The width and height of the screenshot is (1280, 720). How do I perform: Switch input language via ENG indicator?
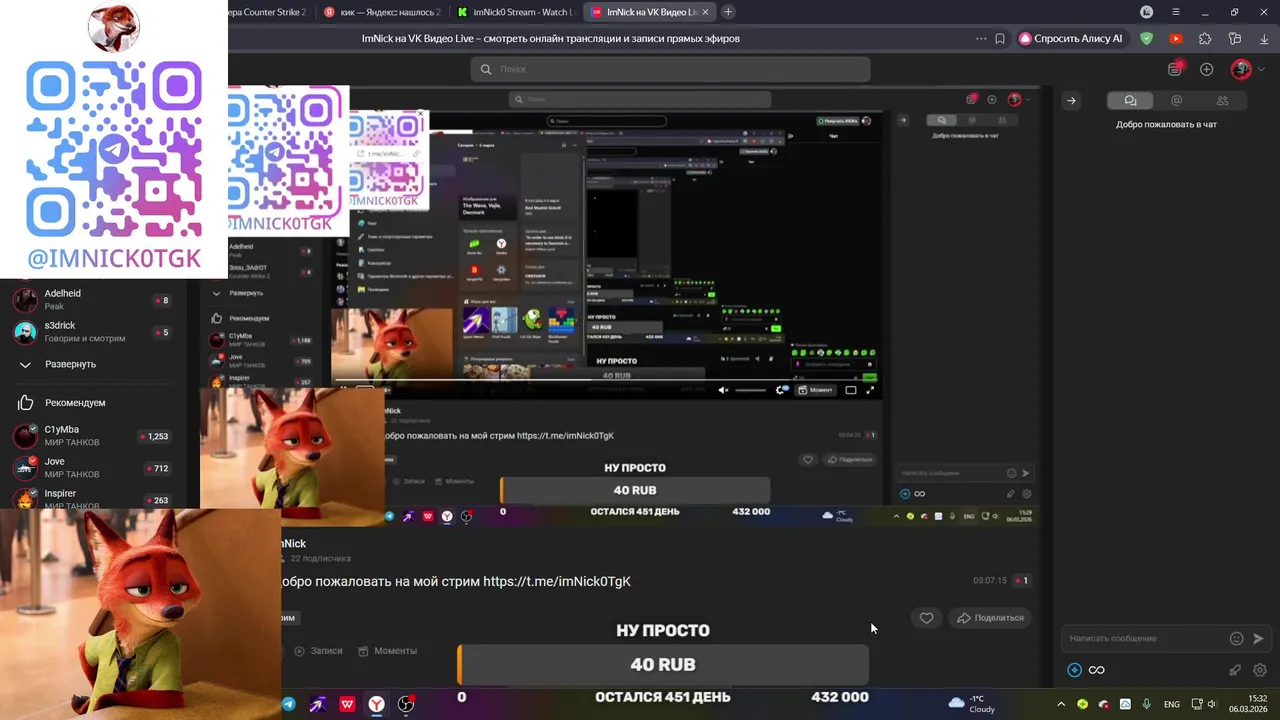[x=1171, y=704]
